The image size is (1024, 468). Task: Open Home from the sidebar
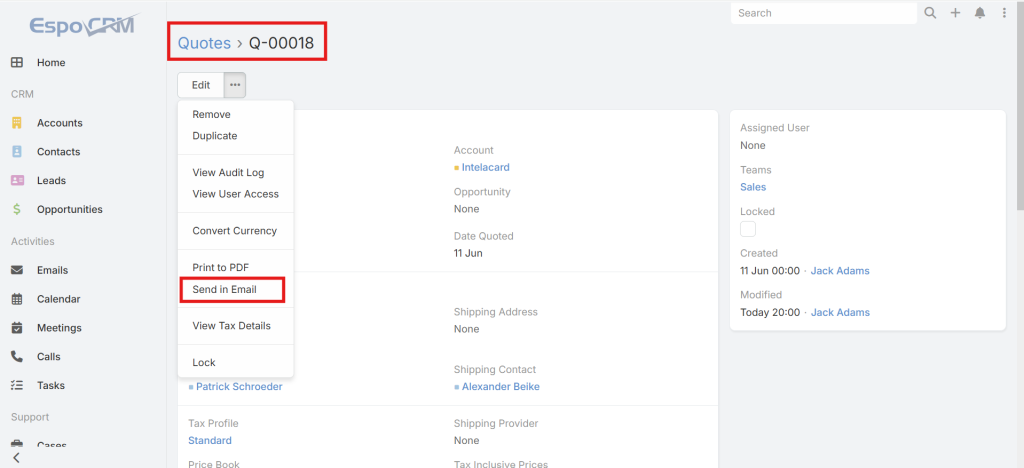click(51, 63)
